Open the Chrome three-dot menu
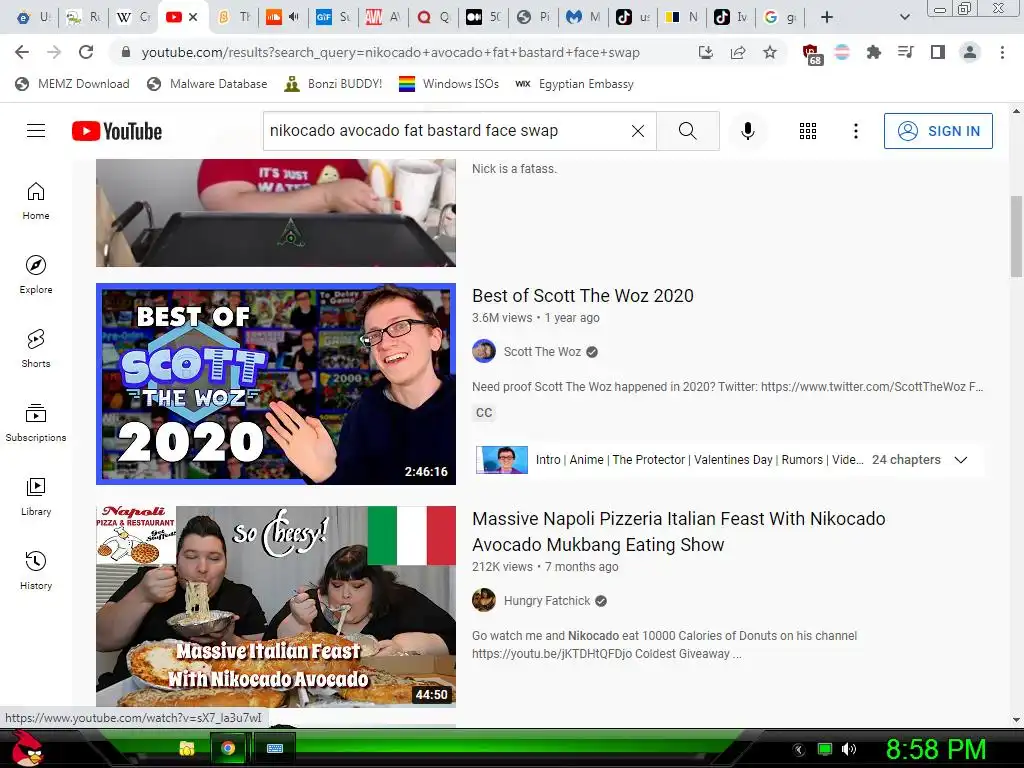 (x=1002, y=52)
